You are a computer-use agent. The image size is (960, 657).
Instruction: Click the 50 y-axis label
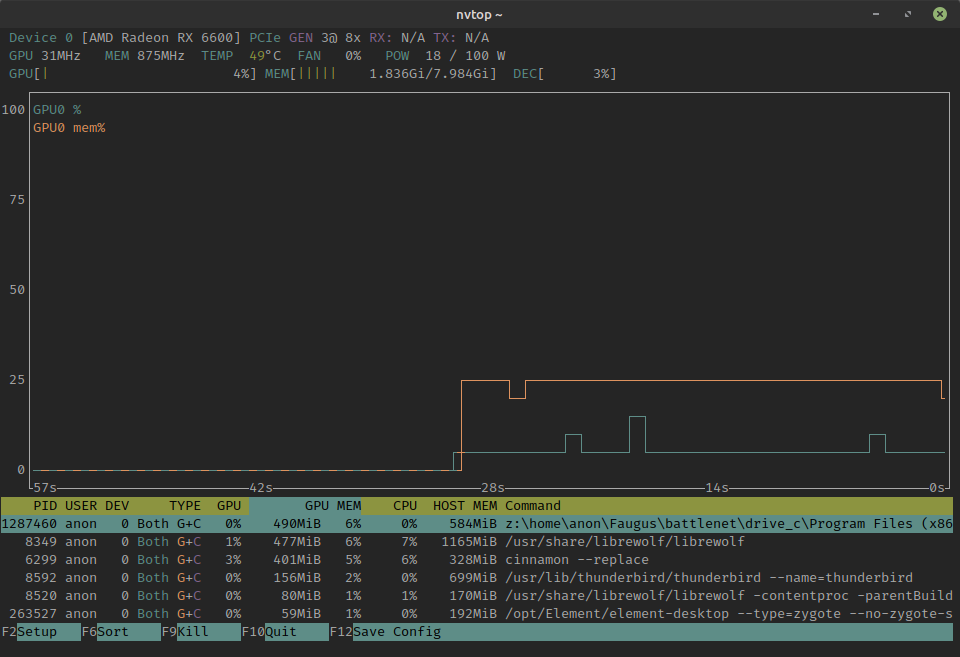pos(17,290)
